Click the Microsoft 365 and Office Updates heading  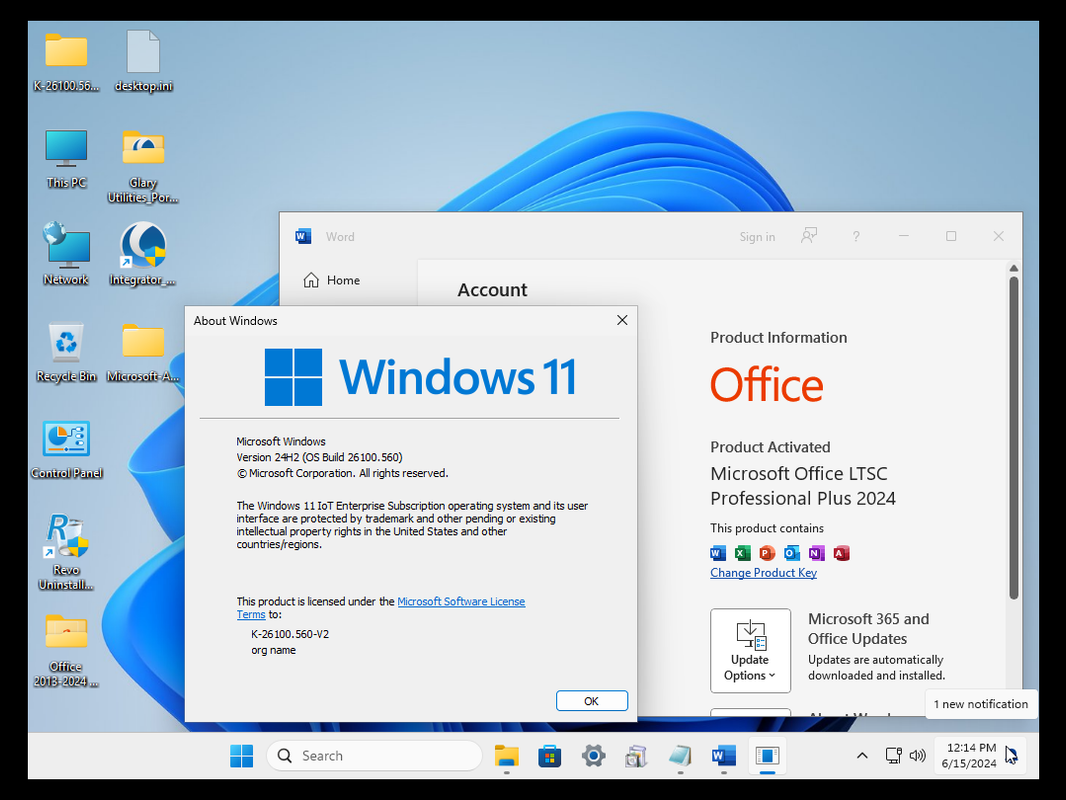868,629
